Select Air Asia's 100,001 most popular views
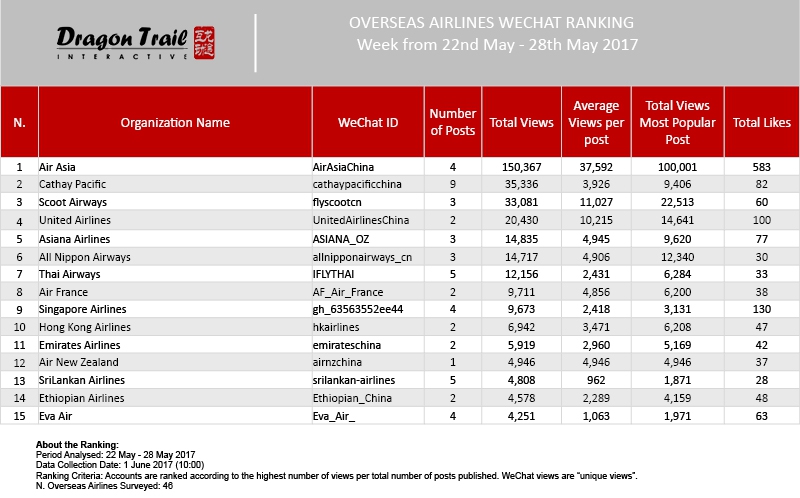This screenshot has height=498, width=800. pyautogui.click(x=678, y=167)
